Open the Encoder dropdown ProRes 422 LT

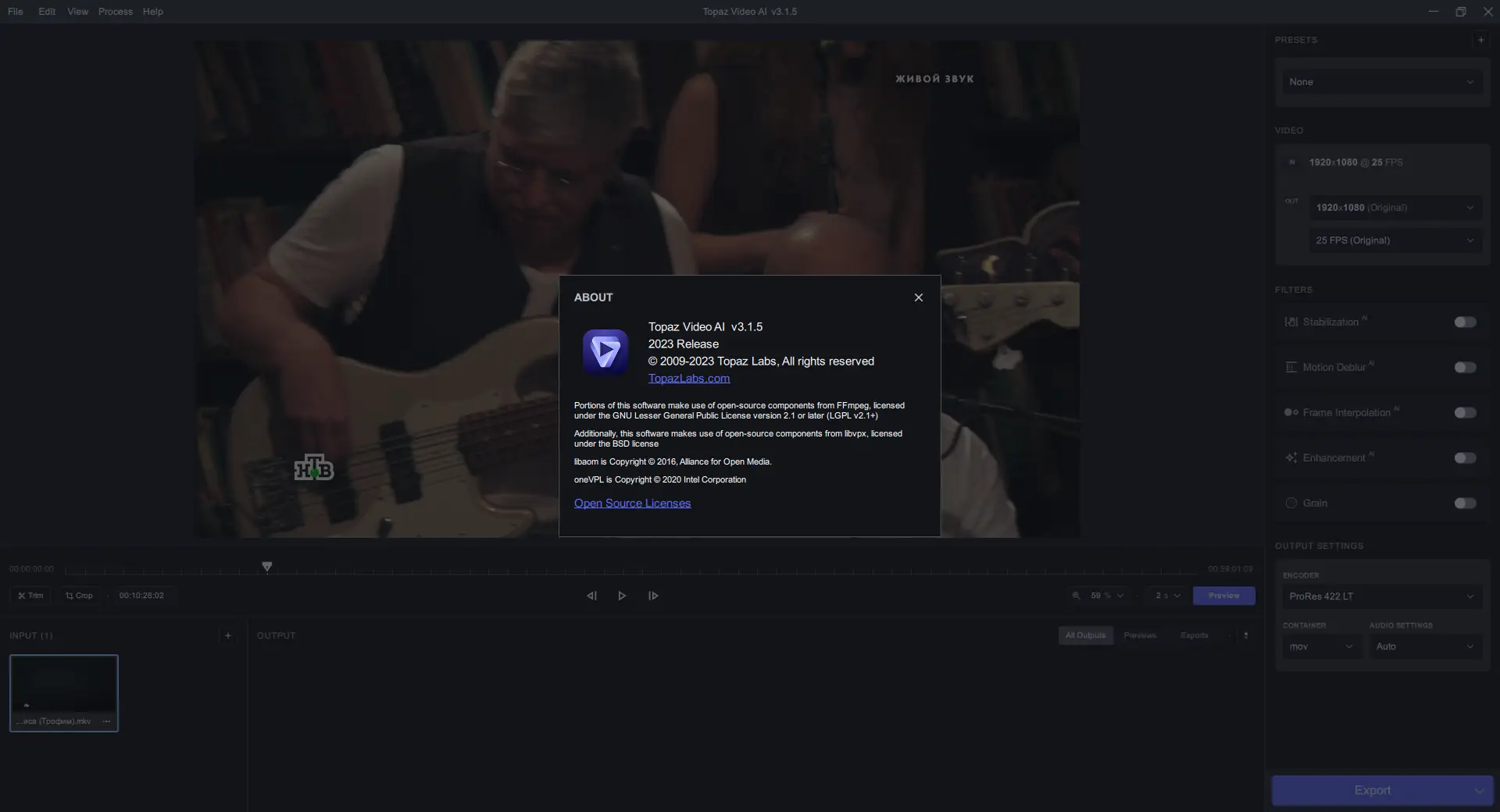pyautogui.click(x=1381, y=597)
